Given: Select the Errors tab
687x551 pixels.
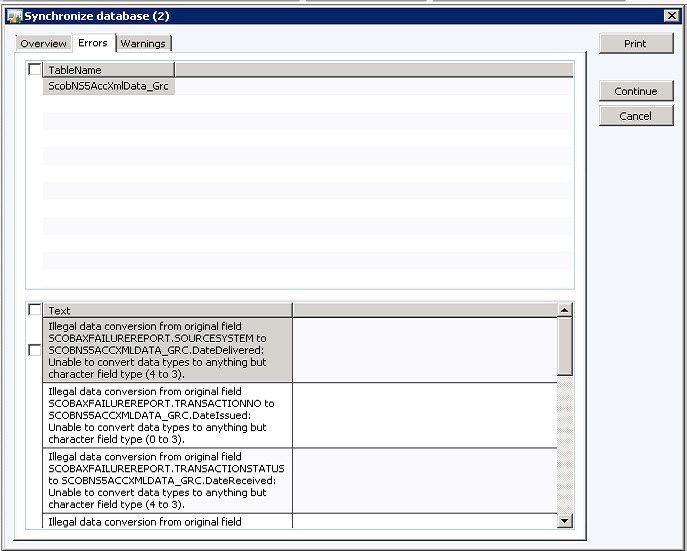Looking at the screenshot, I should click(93, 42).
